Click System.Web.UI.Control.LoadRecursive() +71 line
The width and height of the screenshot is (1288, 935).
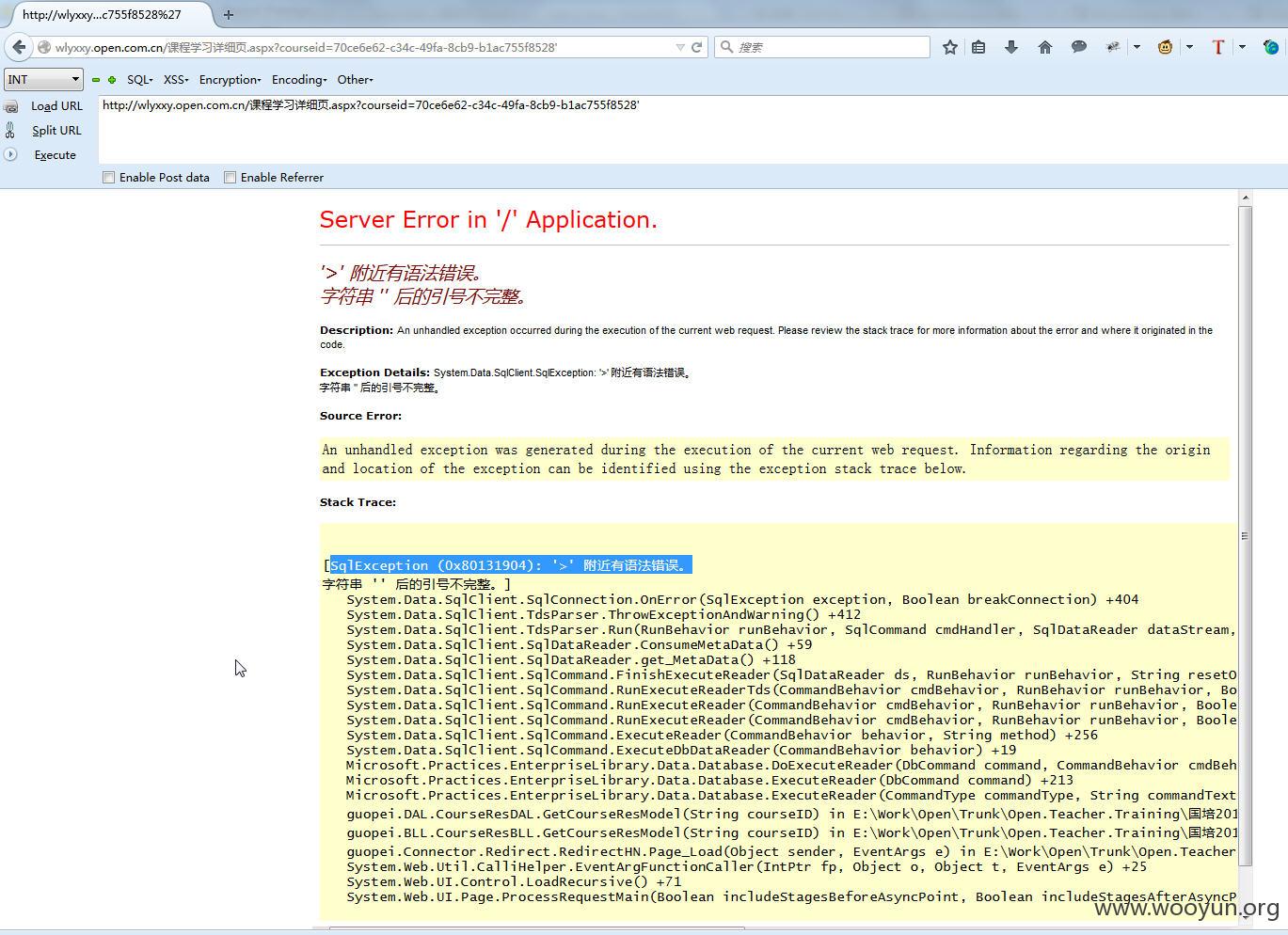[x=514, y=882]
